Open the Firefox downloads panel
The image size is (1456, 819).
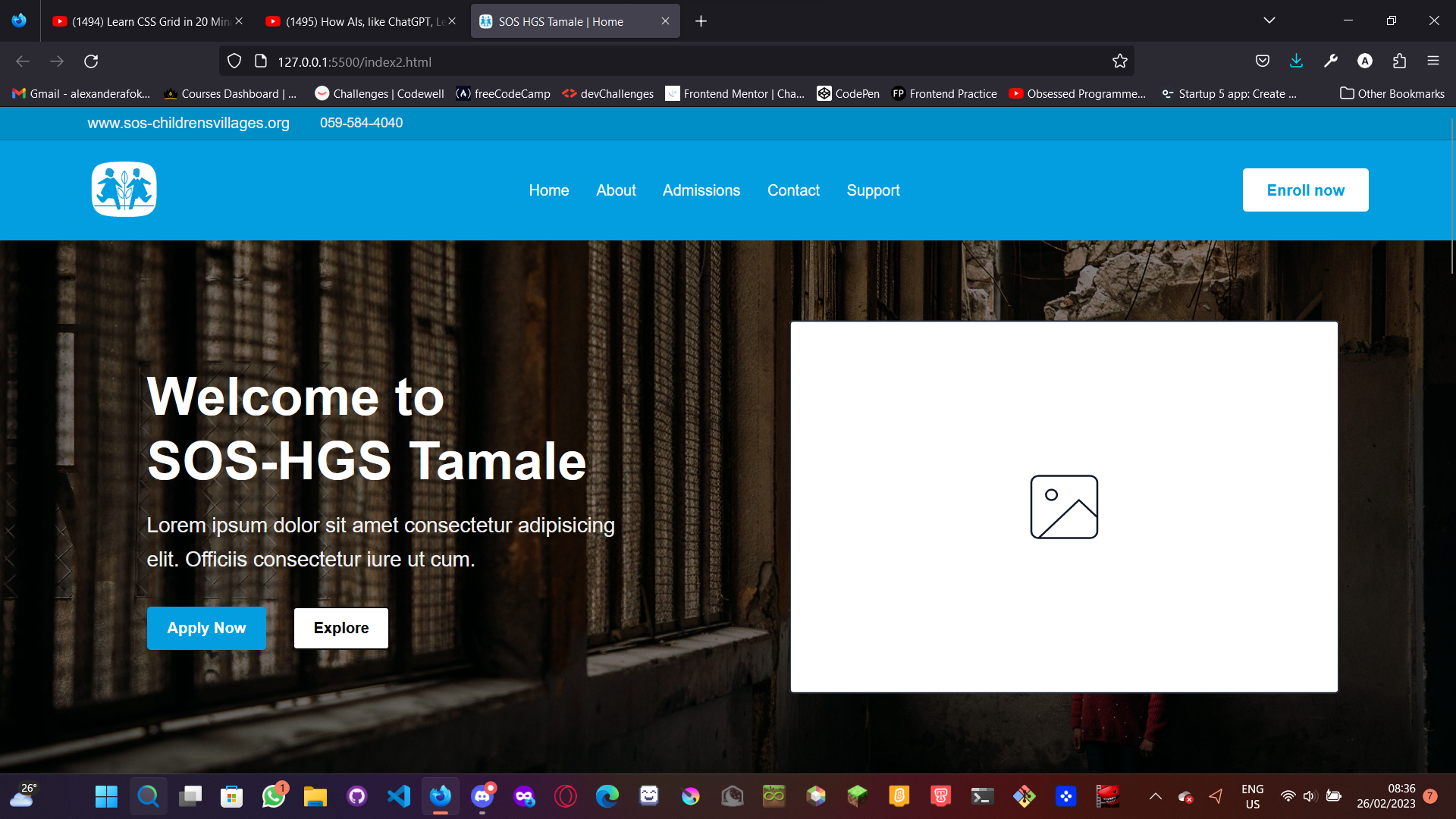coord(1296,61)
